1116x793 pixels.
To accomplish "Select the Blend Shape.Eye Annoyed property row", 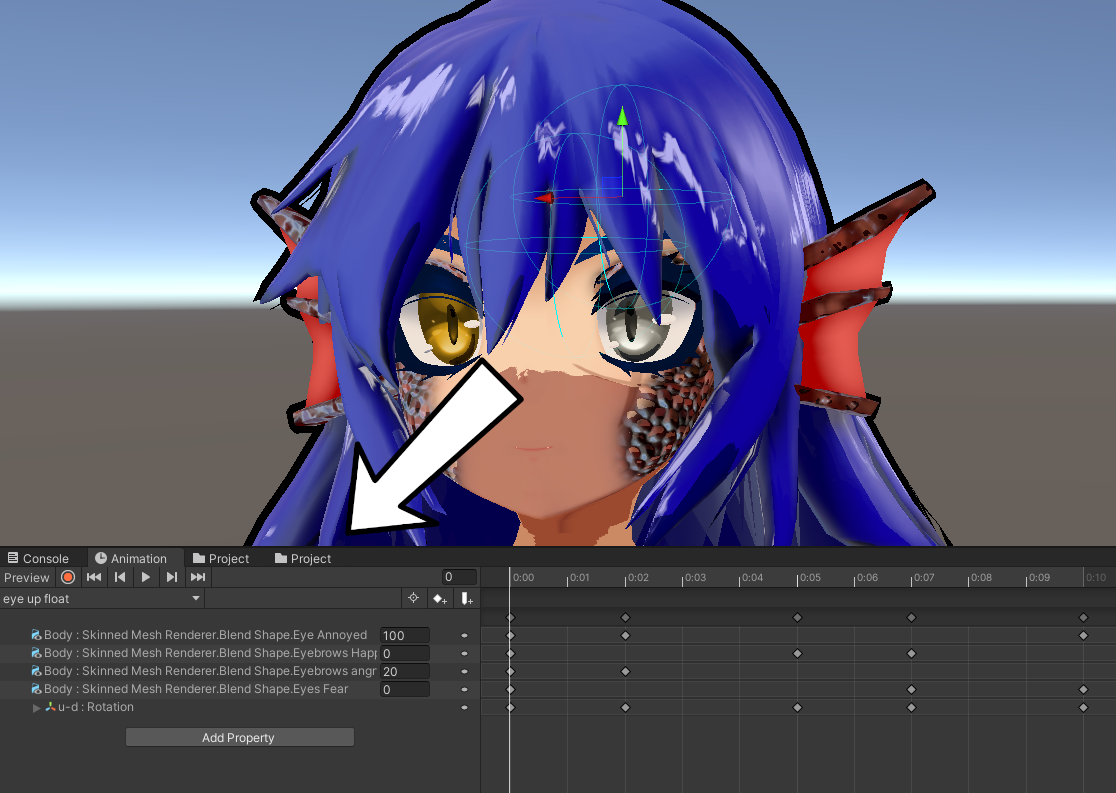I will (x=200, y=634).
